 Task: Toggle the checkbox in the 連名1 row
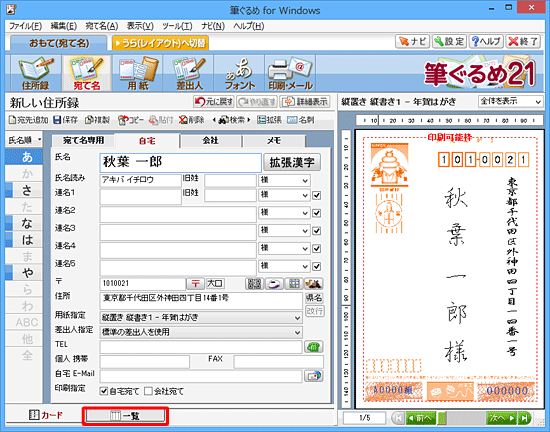pyautogui.click(x=317, y=195)
